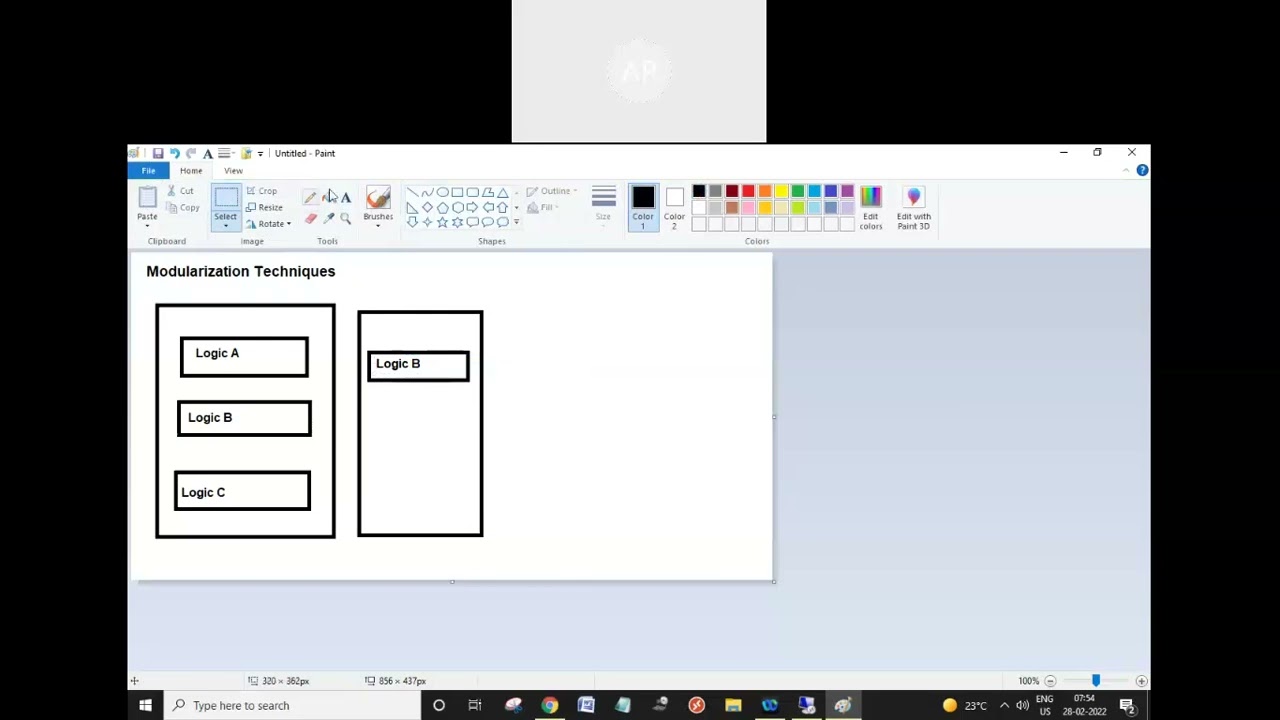Click the Windows Start button
1280x720 pixels.
(x=145, y=705)
